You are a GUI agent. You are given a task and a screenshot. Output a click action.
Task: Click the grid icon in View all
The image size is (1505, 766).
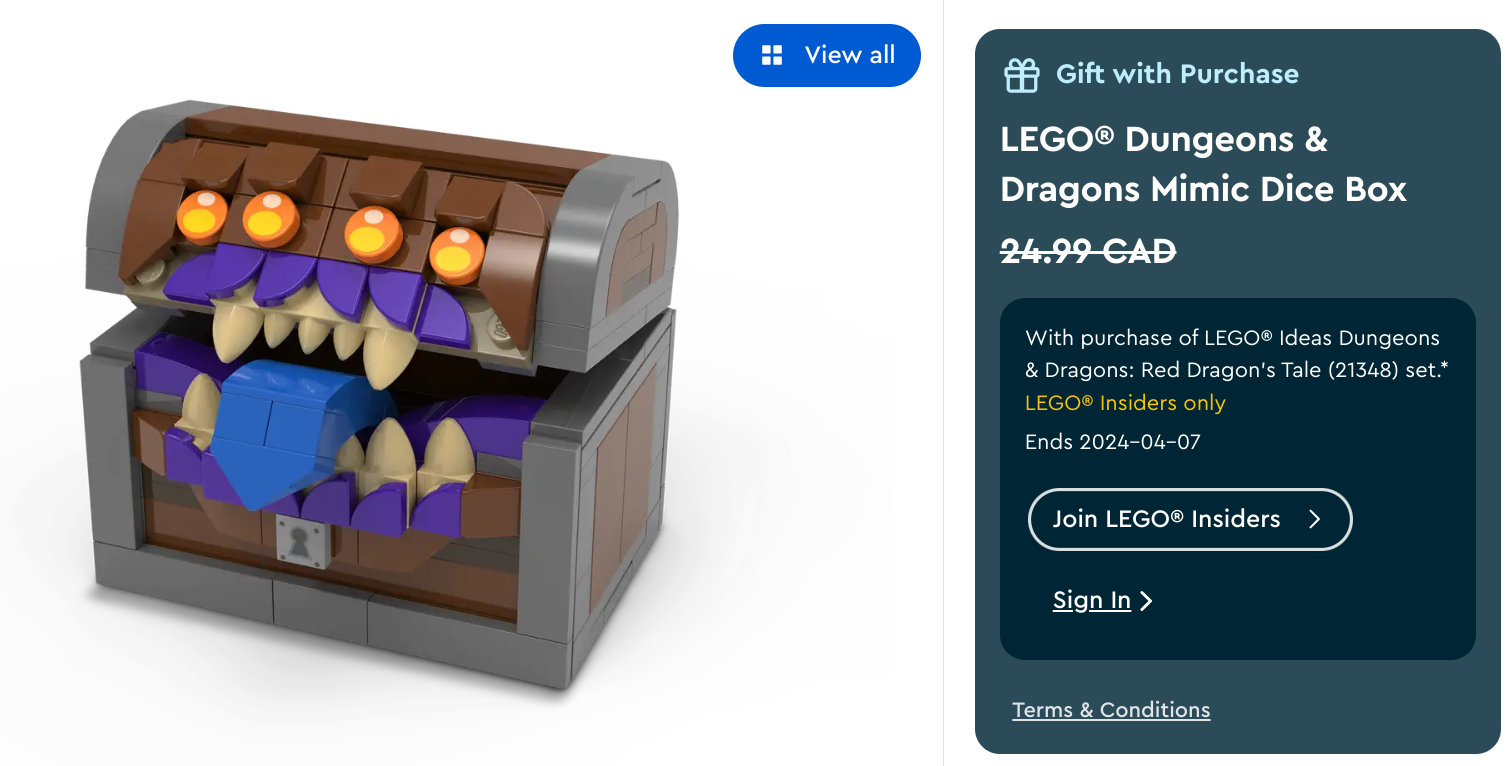(772, 55)
